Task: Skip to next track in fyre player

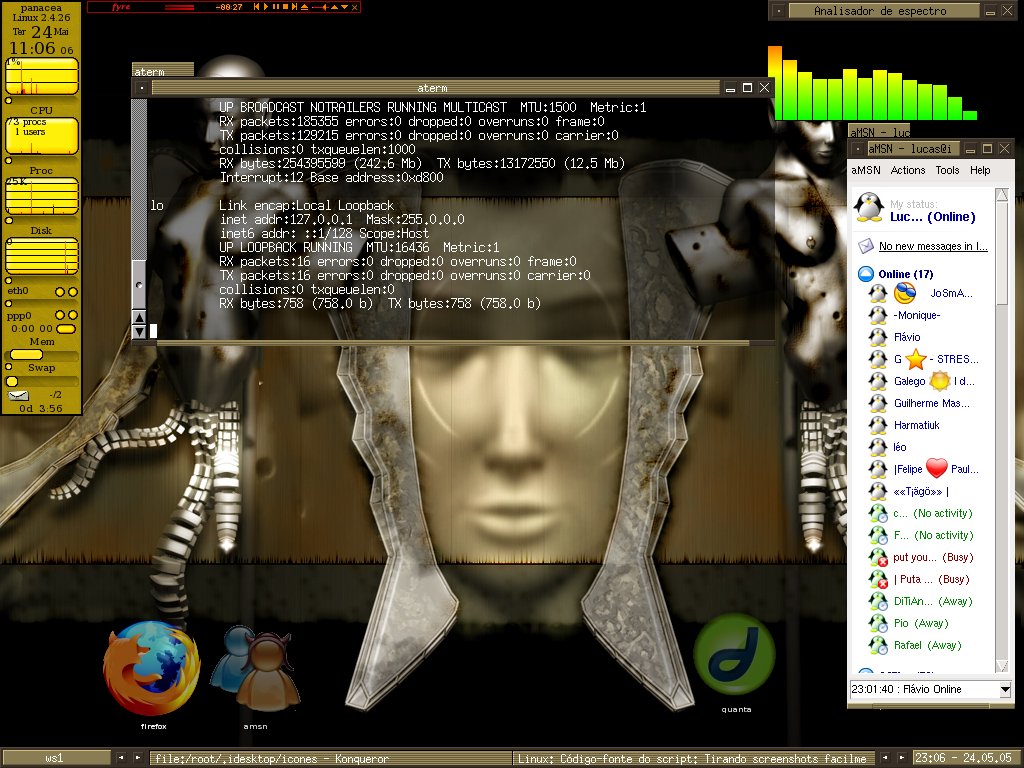Action: click(295, 7)
